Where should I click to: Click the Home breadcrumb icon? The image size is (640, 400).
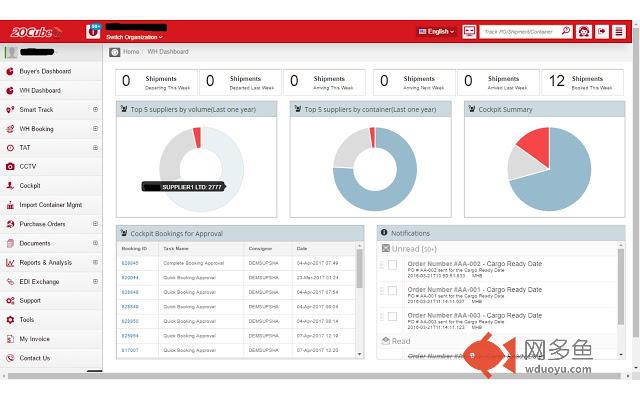point(114,51)
